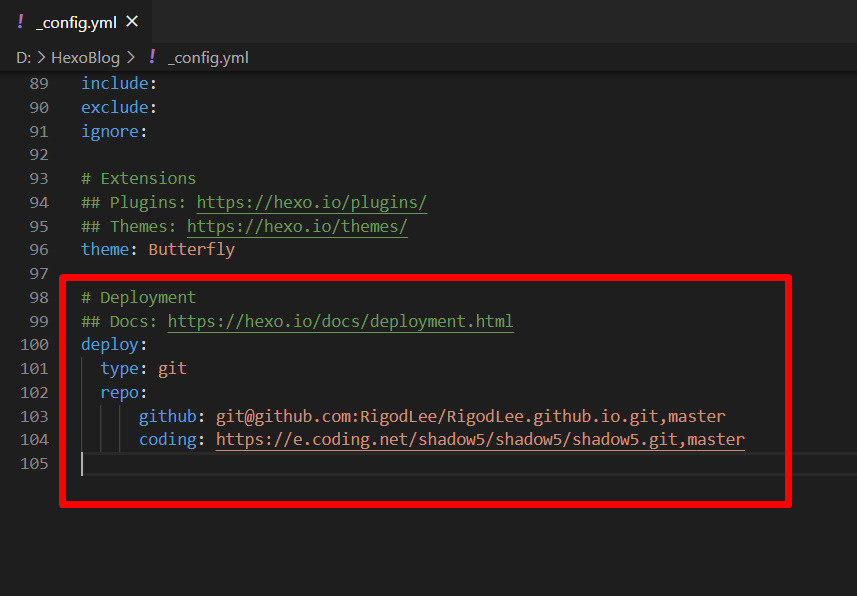Click the YAML file icon on the tab
This screenshot has width=857, height=596.
coord(21,22)
